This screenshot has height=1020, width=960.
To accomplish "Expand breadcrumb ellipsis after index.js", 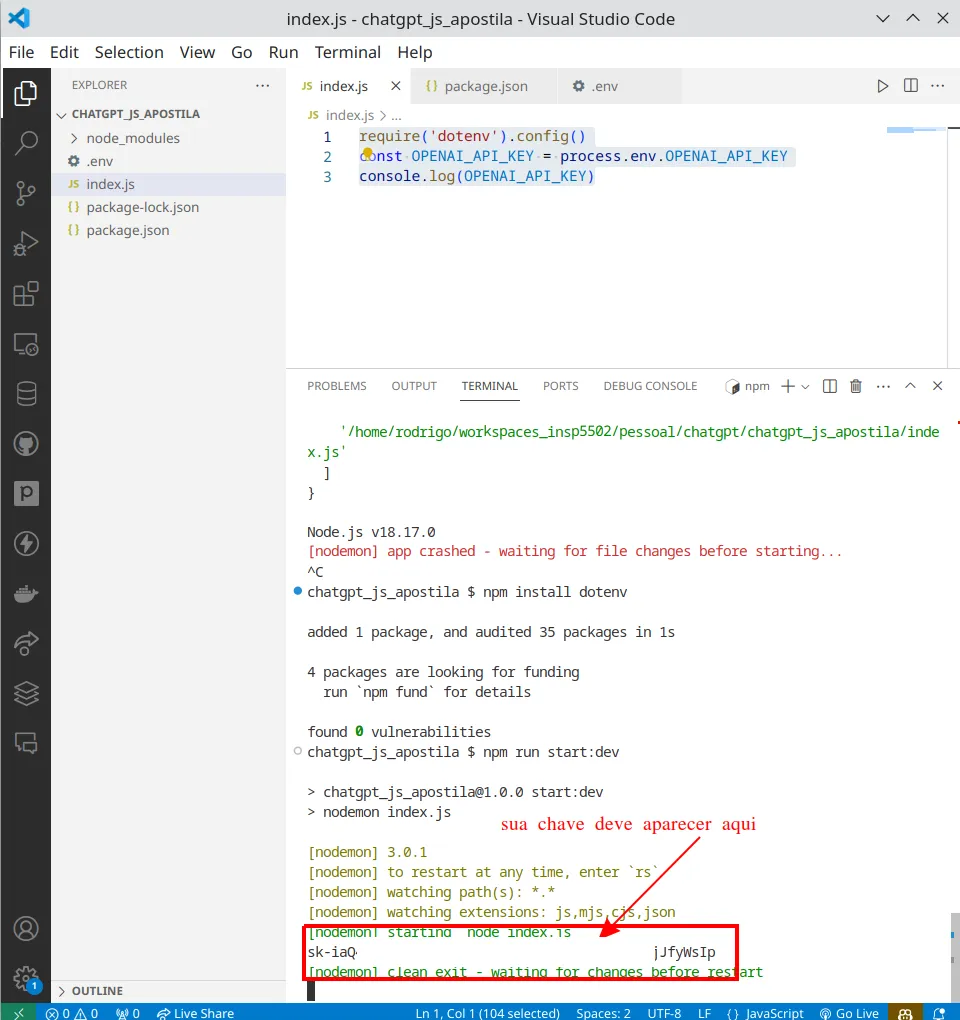I will click(396, 116).
